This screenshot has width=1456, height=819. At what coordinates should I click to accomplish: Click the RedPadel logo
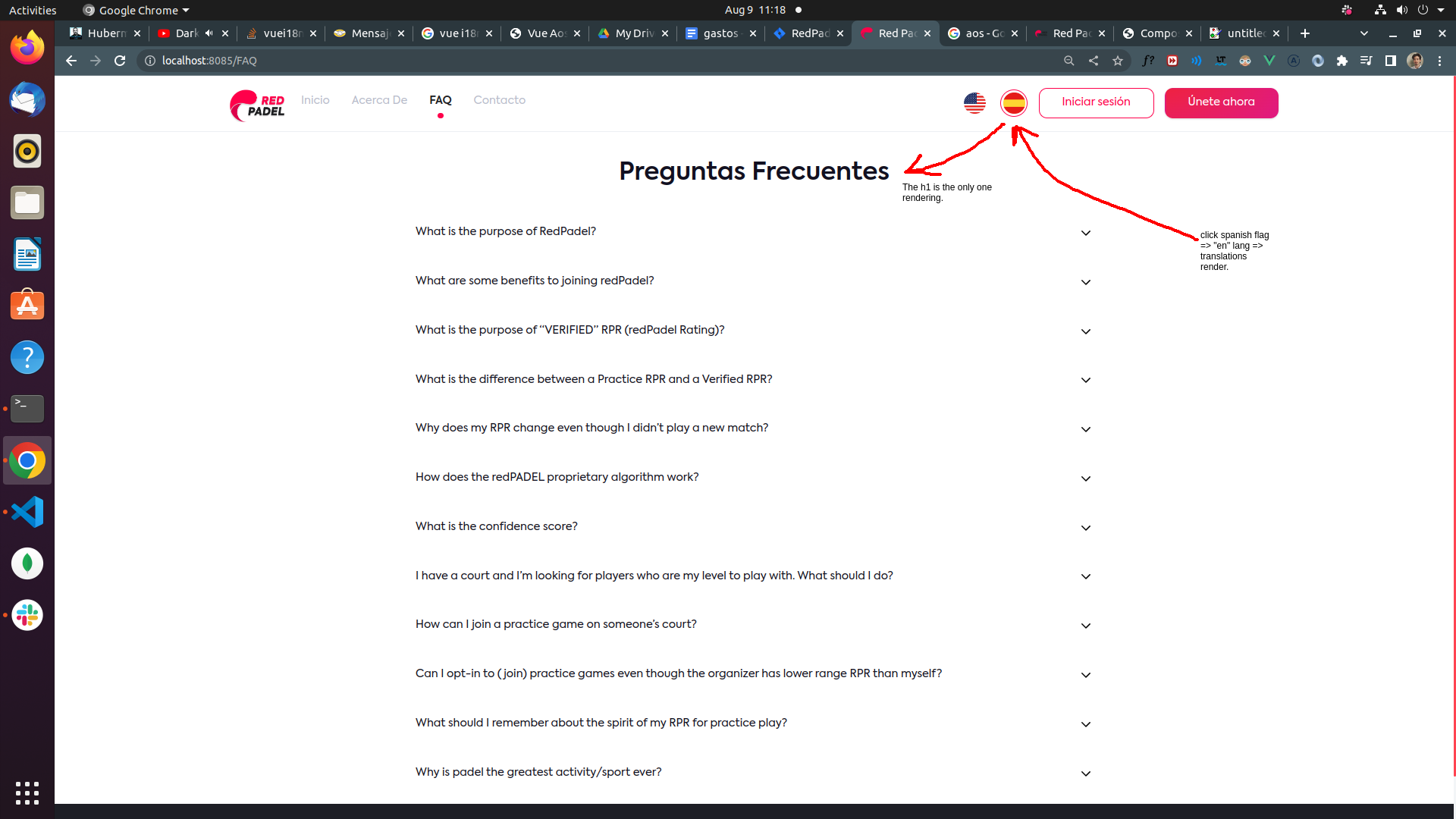[257, 105]
